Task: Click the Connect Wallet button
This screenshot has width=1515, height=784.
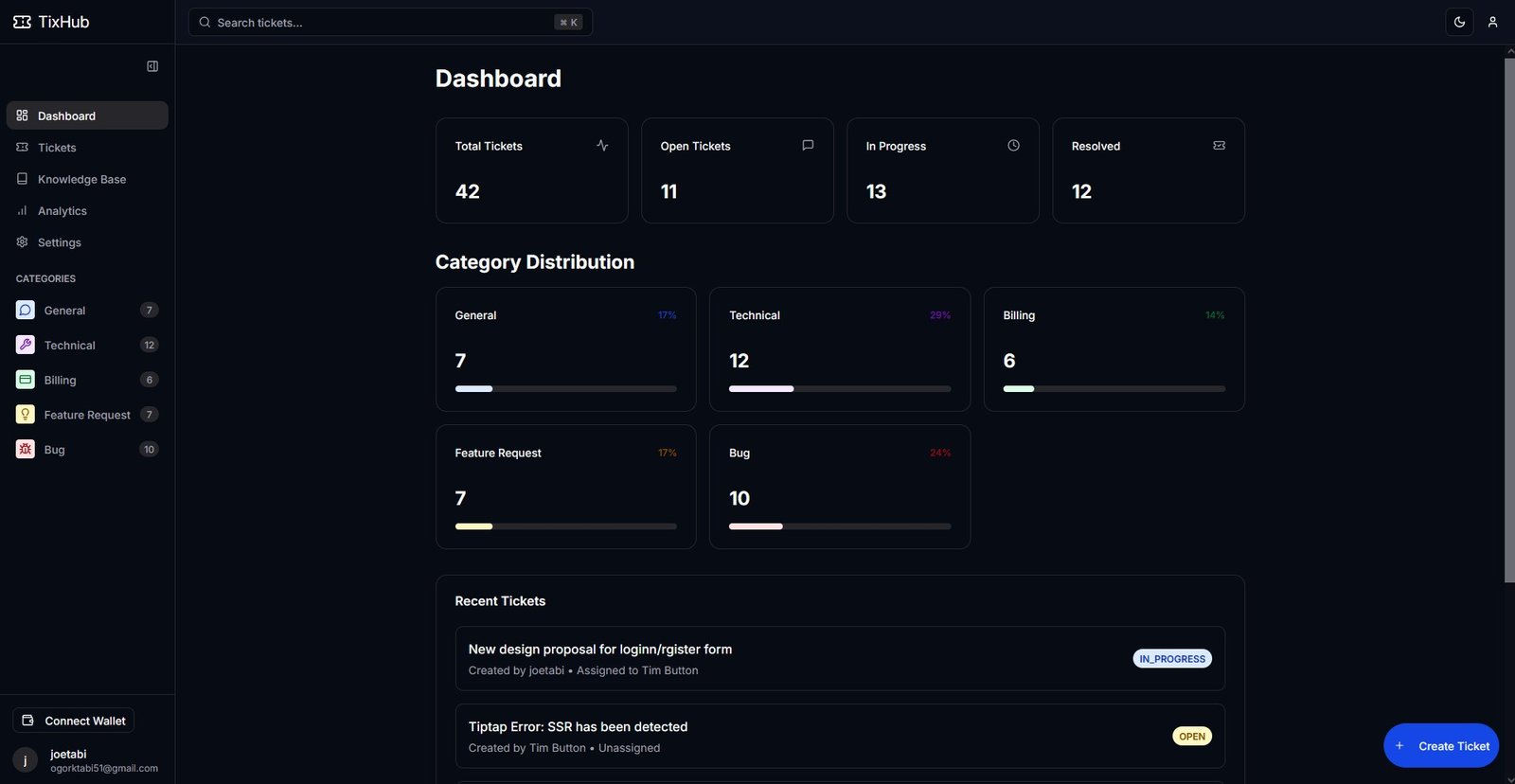Action: click(74, 721)
